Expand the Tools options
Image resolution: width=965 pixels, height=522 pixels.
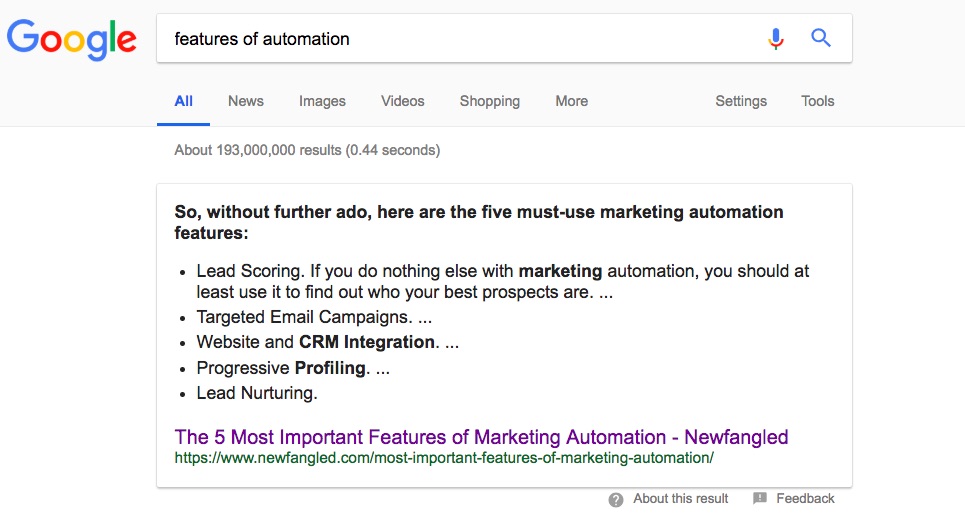click(x=817, y=101)
